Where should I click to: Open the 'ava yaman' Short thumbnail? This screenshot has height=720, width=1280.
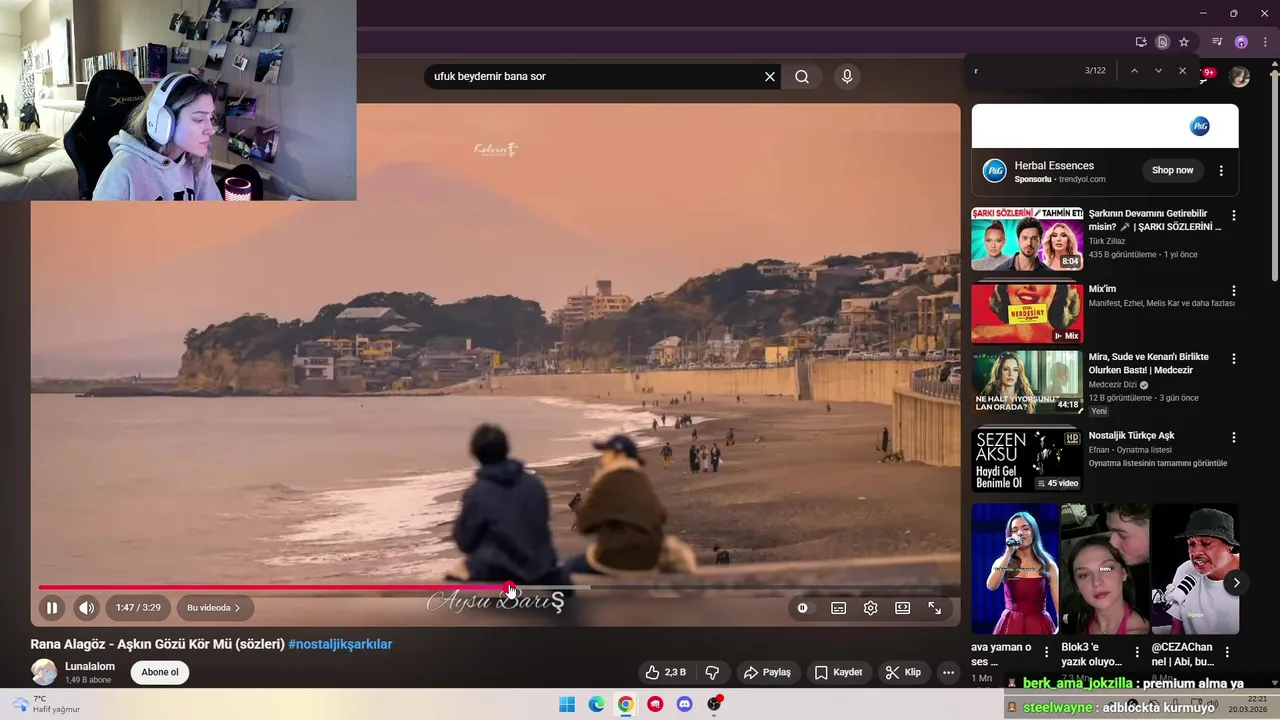[x=1015, y=568]
